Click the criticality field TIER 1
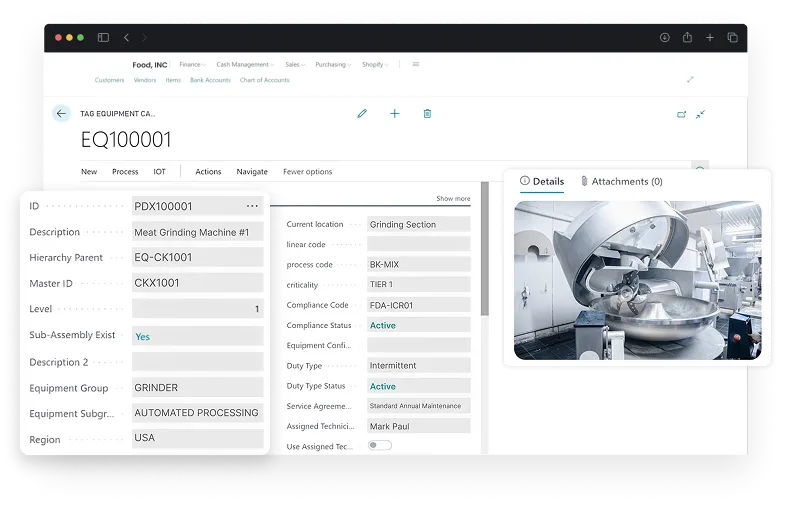 coord(419,284)
